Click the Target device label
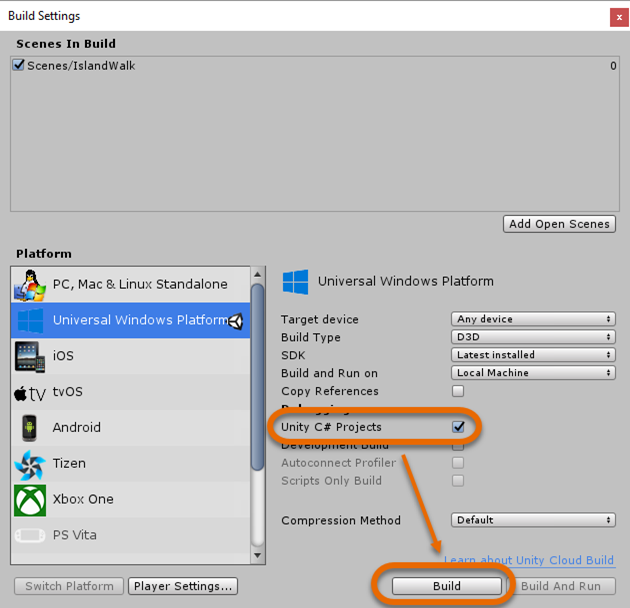 tap(320, 319)
